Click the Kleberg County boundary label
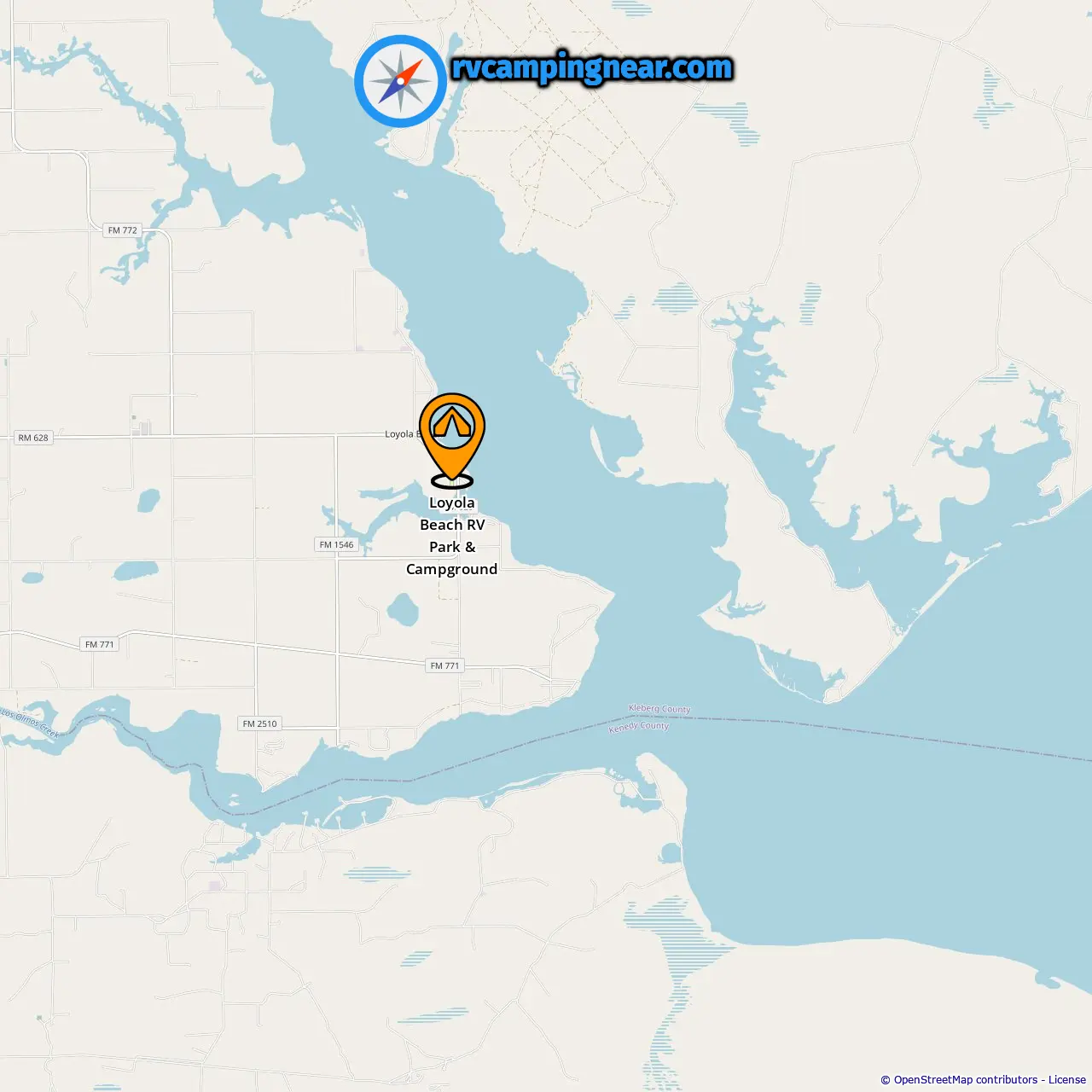Image resolution: width=1092 pixels, height=1092 pixels. tap(659, 709)
